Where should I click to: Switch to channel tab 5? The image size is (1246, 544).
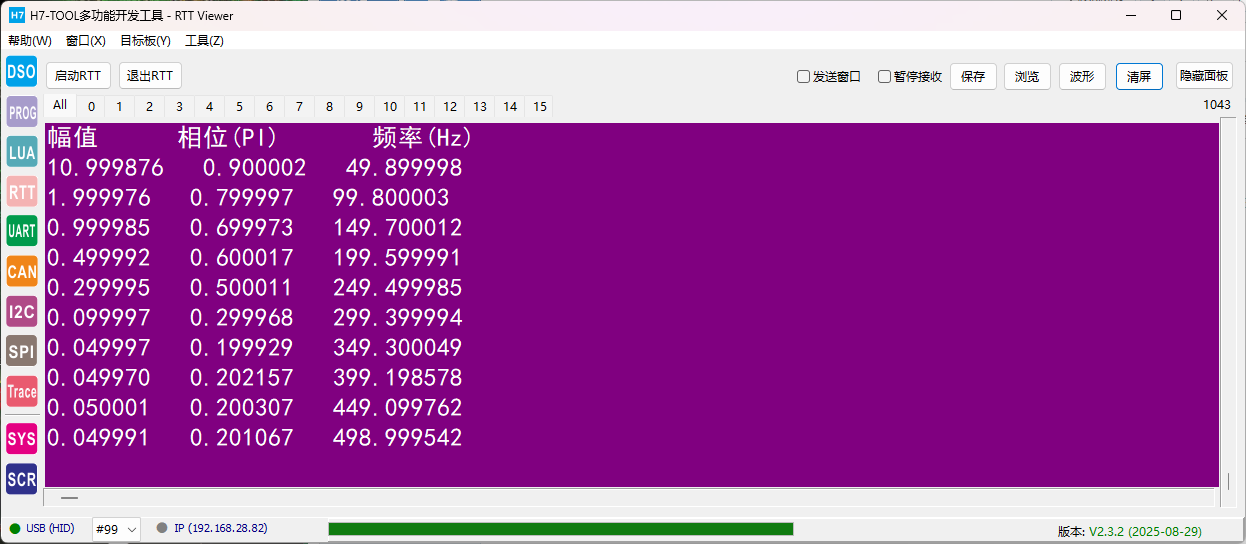tap(239, 107)
